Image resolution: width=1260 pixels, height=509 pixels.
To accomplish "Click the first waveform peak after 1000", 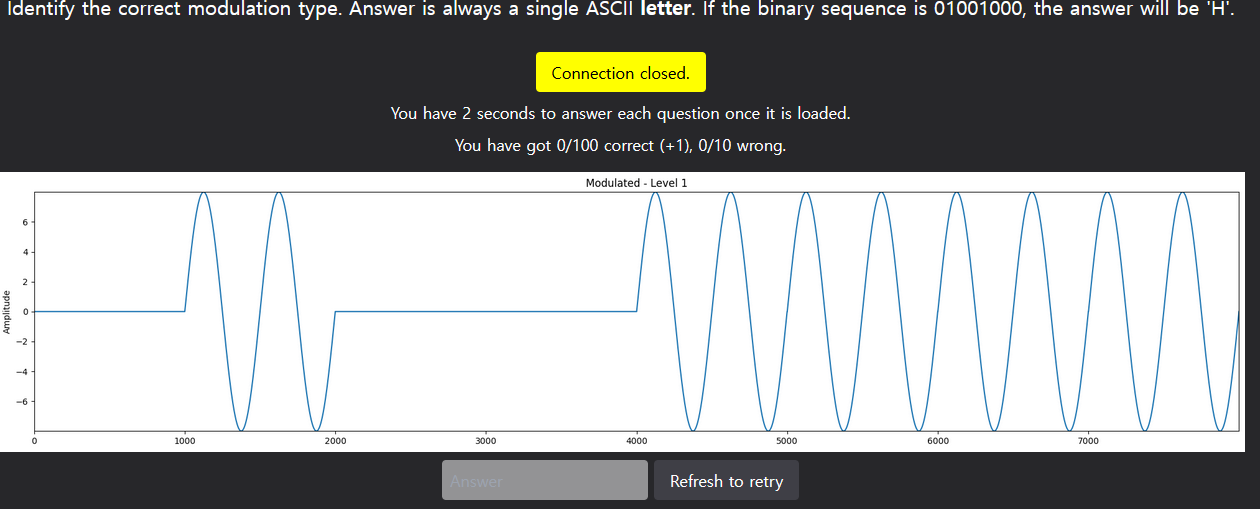I will pos(204,194).
